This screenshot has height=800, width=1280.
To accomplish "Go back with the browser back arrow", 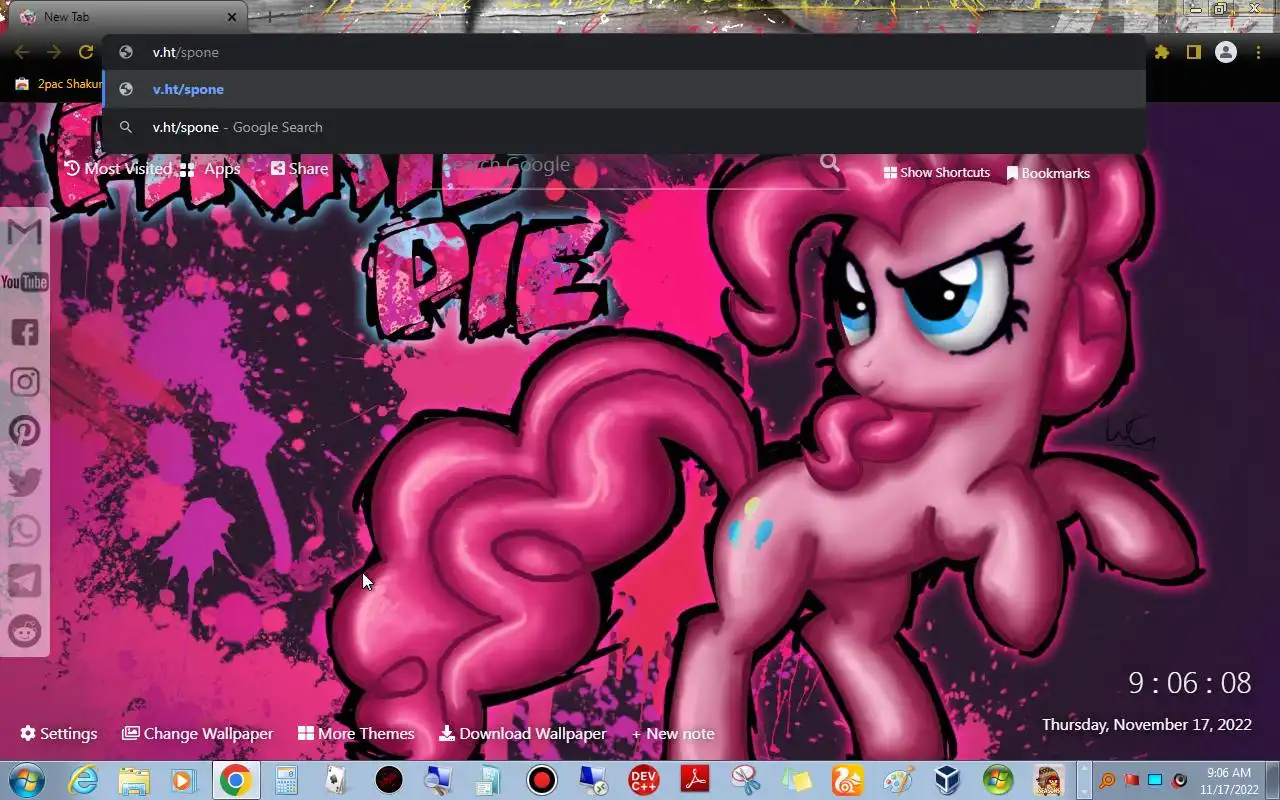I will 22,52.
